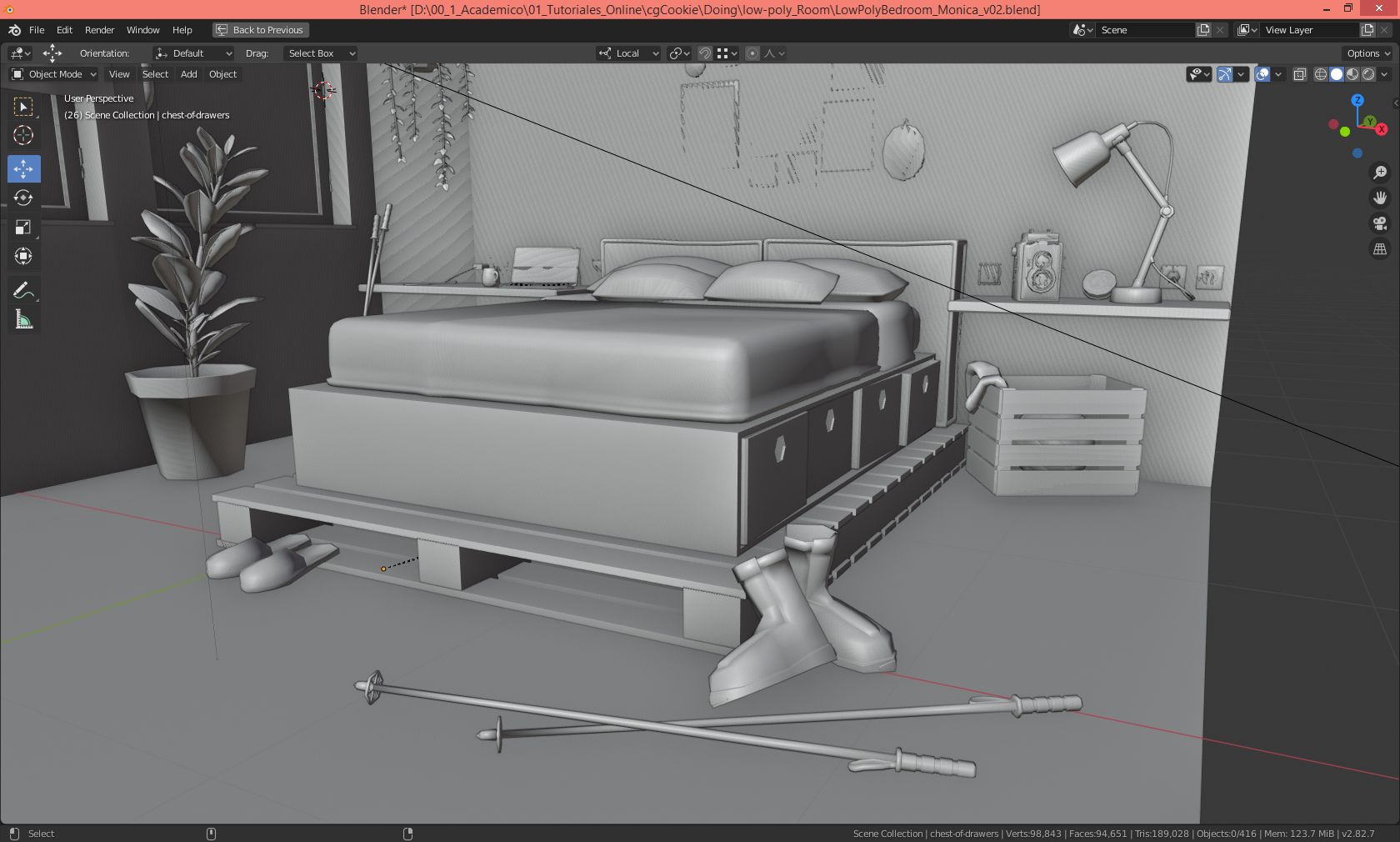Choose the Measure tool
1400x842 pixels.
pyautogui.click(x=23, y=319)
